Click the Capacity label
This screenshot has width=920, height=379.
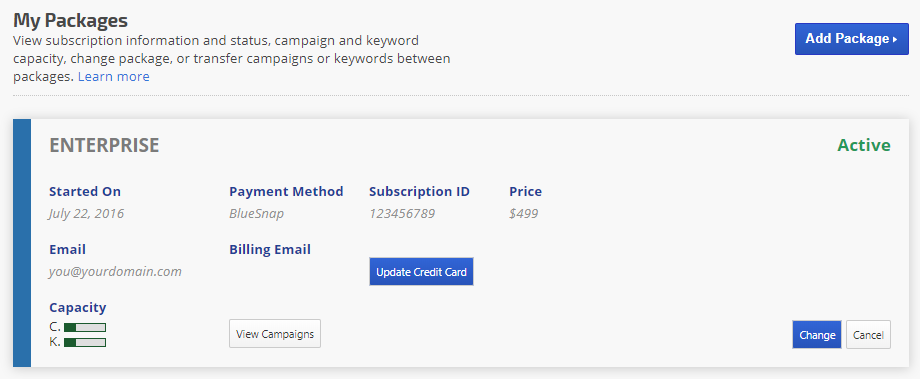[x=77, y=307]
